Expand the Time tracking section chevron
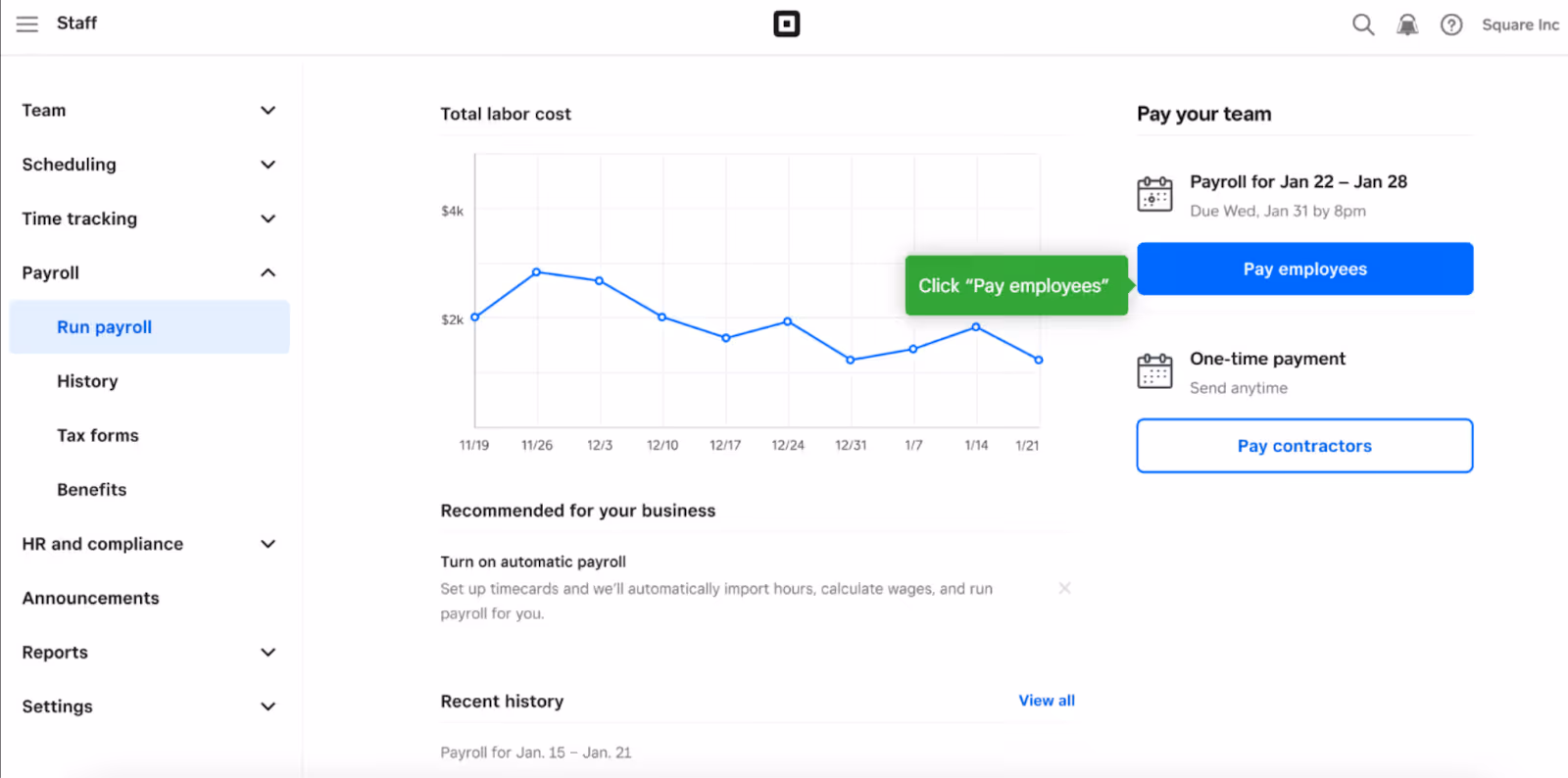1568x778 pixels. [x=268, y=219]
